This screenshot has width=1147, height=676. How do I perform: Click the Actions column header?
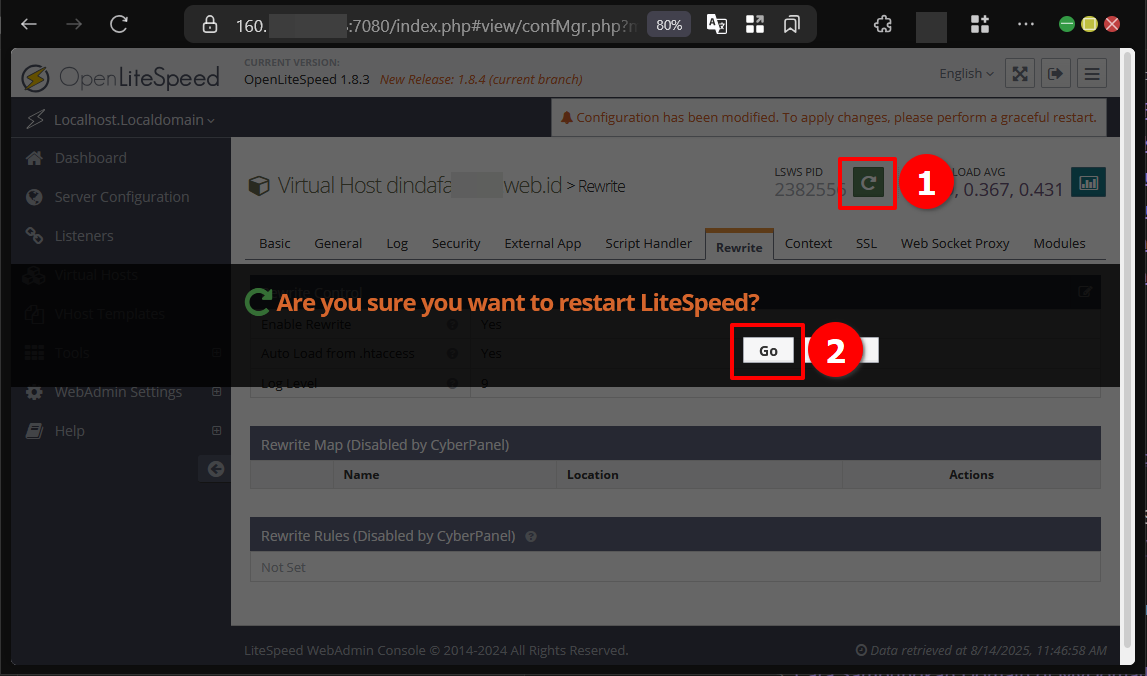tap(971, 475)
